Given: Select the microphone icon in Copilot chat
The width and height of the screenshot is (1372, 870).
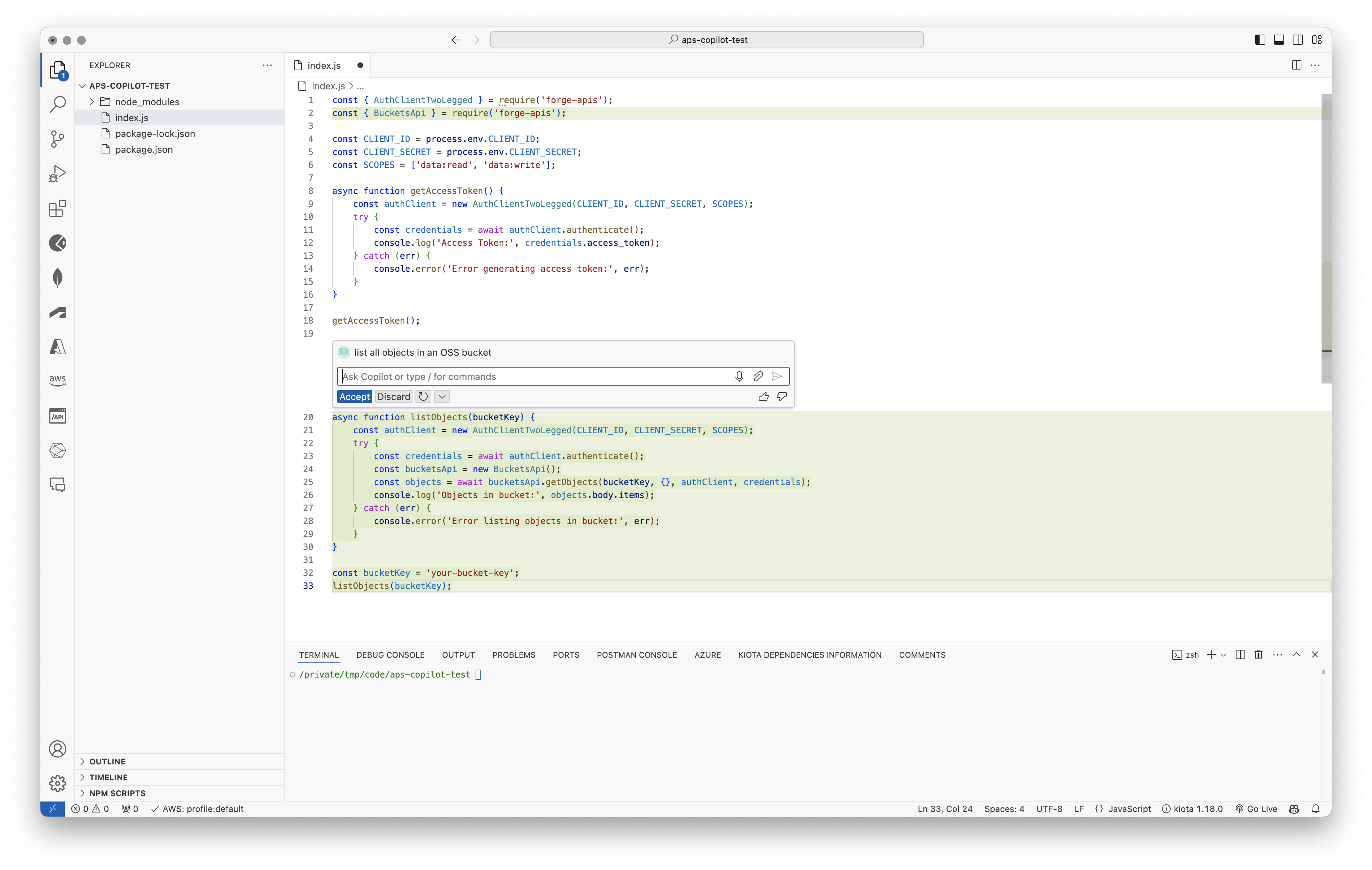Looking at the screenshot, I should tap(739, 376).
